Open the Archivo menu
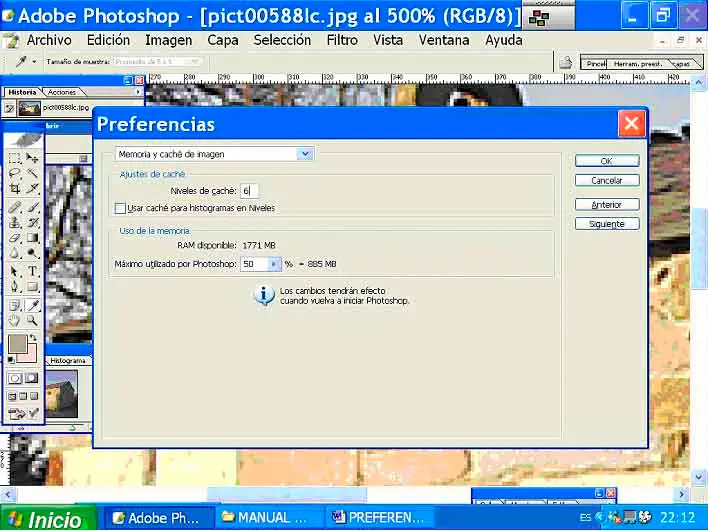The height and width of the screenshot is (531, 708). (x=49, y=40)
